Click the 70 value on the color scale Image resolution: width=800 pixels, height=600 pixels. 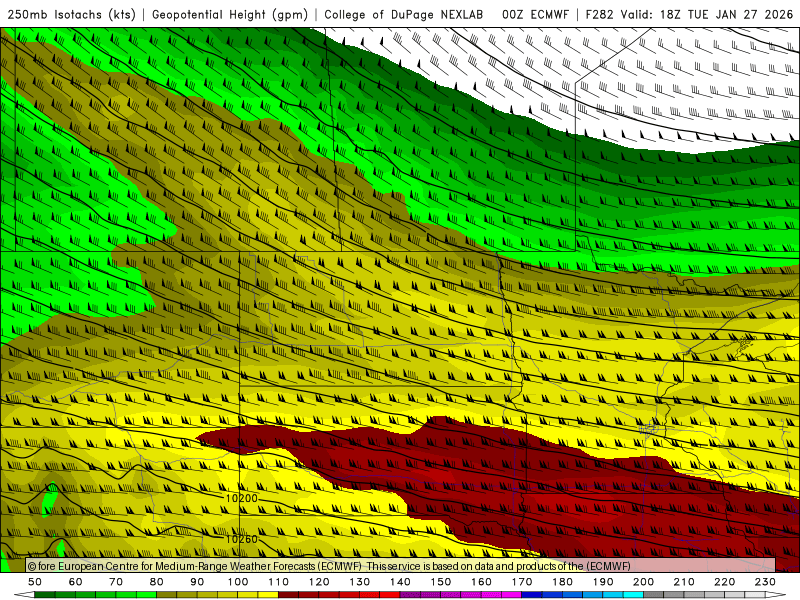pos(116,582)
